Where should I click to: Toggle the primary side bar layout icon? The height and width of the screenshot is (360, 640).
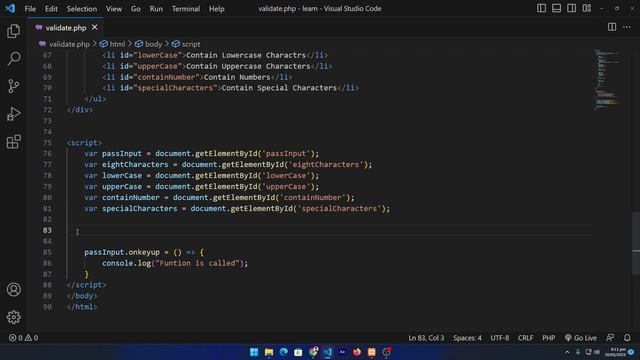(x=541, y=8)
